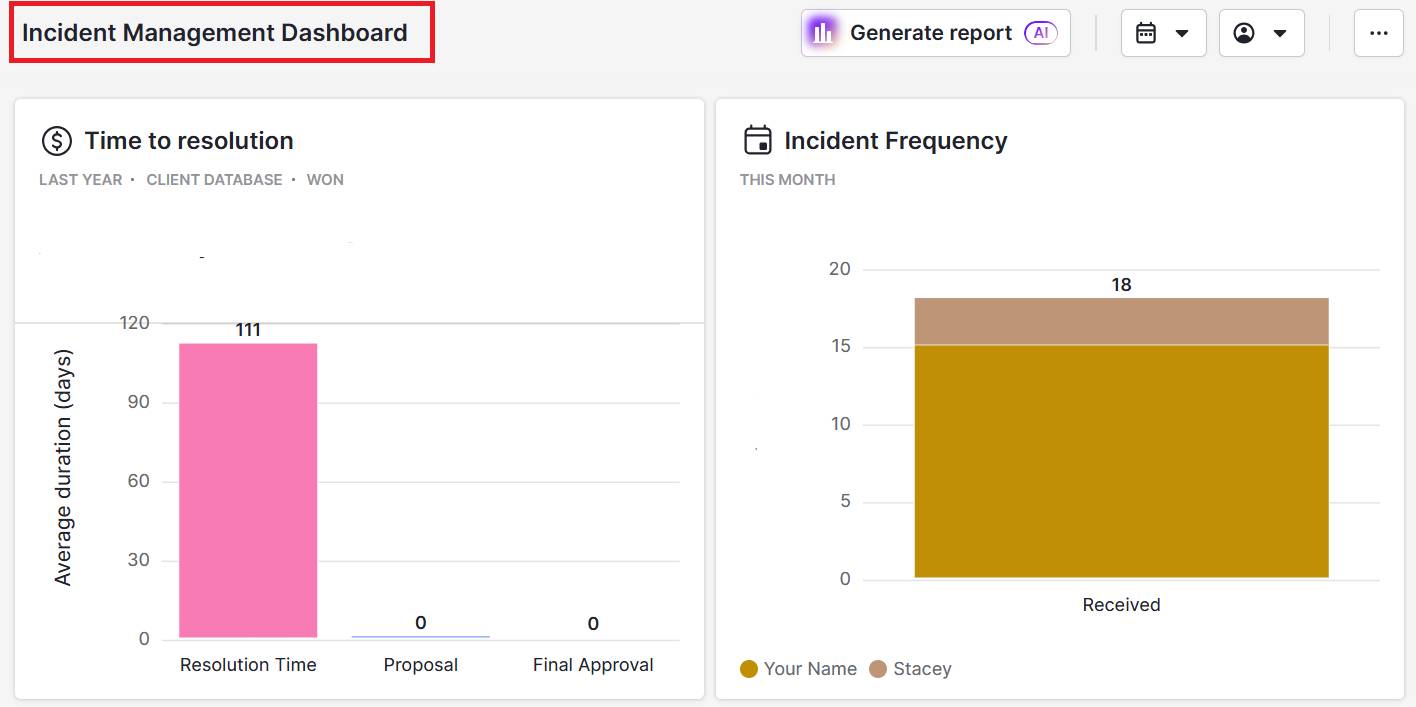
Task: Click the calendar icon beside Incident Frequency
Action: (x=755, y=140)
